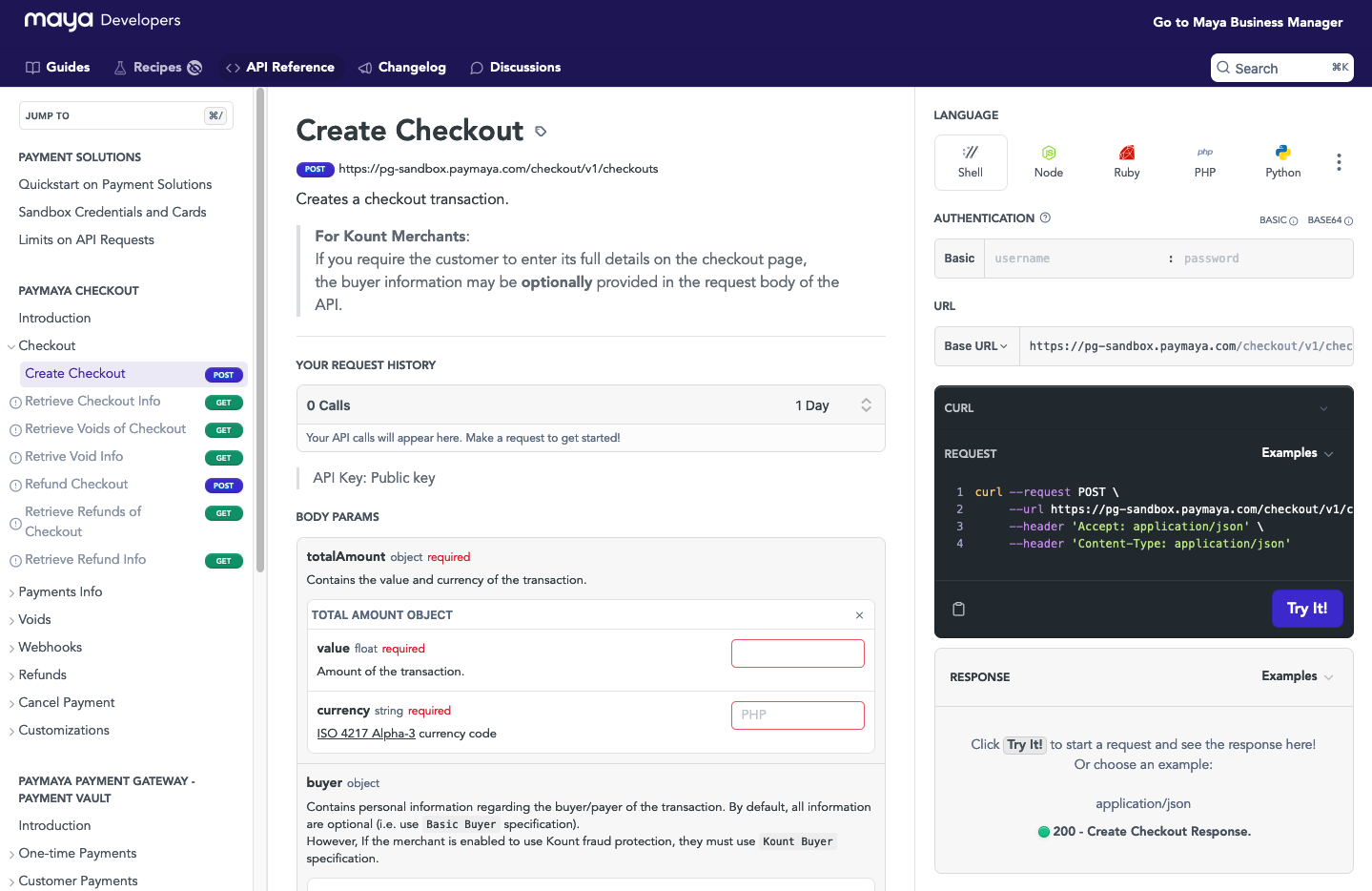Viewport: 1372px width, 891px height.
Task: Select Create Checkout in sidebar
Action: pyautogui.click(x=133, y=374)
